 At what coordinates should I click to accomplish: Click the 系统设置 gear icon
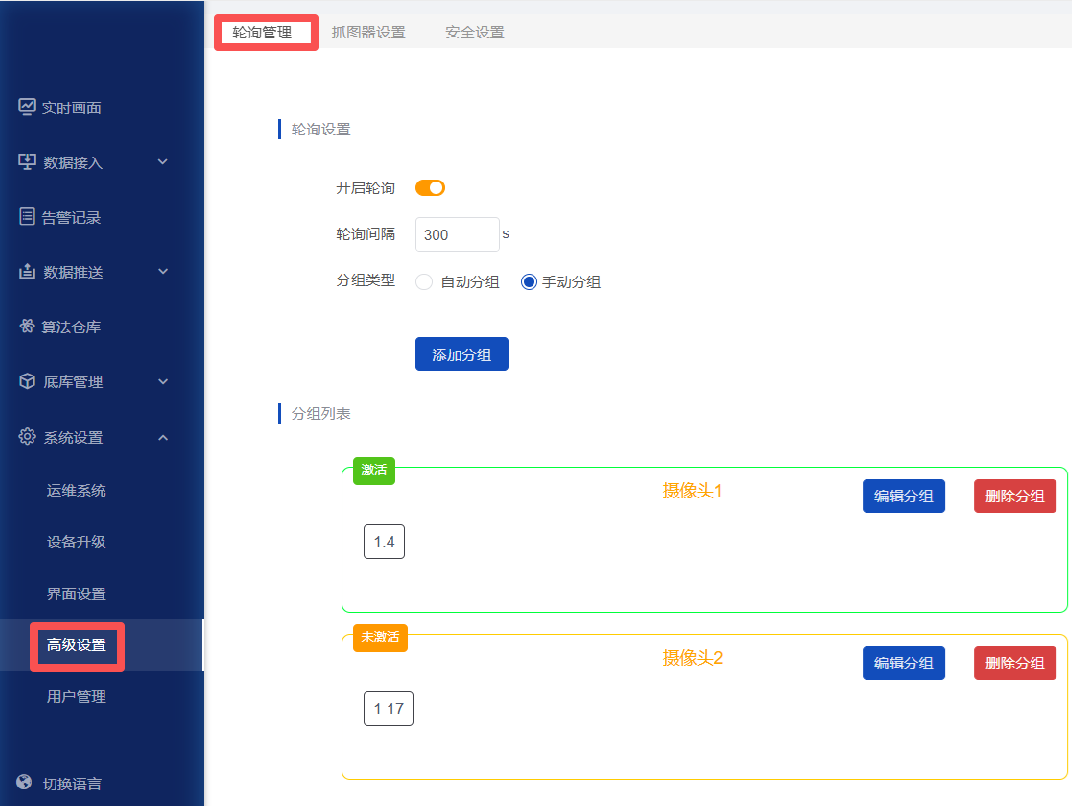tap(27, 437)
